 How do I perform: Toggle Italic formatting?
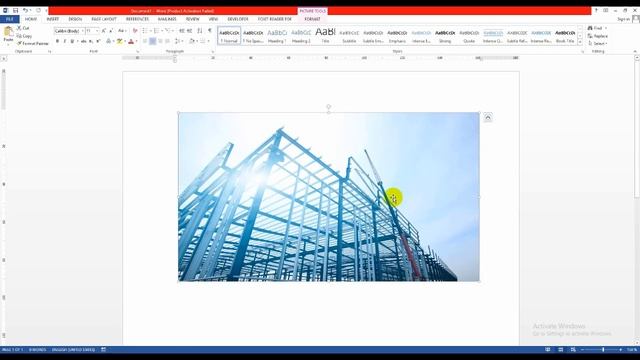click(x=64, y=41)
